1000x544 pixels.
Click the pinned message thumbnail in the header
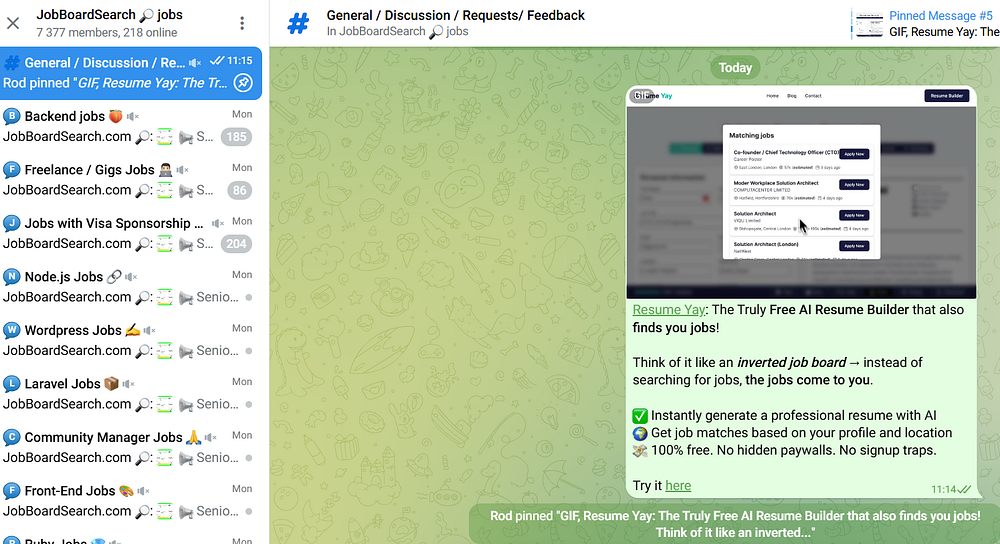[x=869, y=24]
